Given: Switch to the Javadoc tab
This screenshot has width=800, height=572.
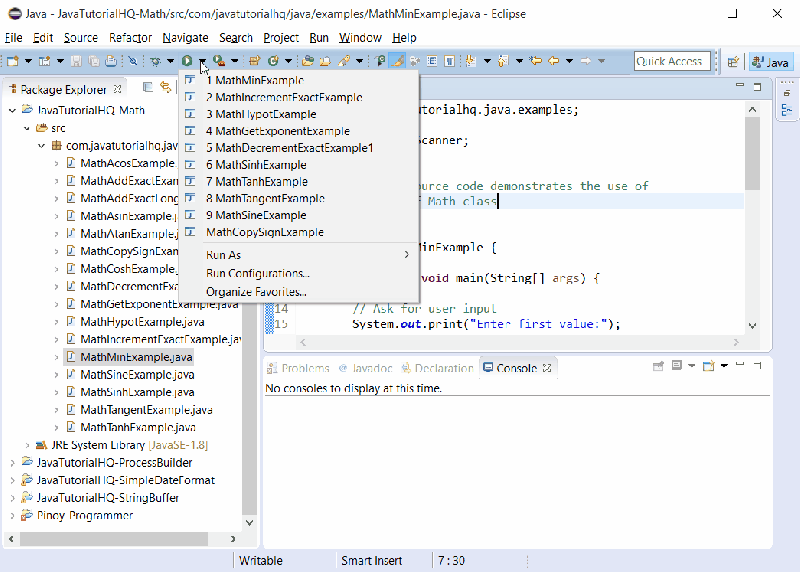Looking at the screenshot, I should (x=366, y=368).
